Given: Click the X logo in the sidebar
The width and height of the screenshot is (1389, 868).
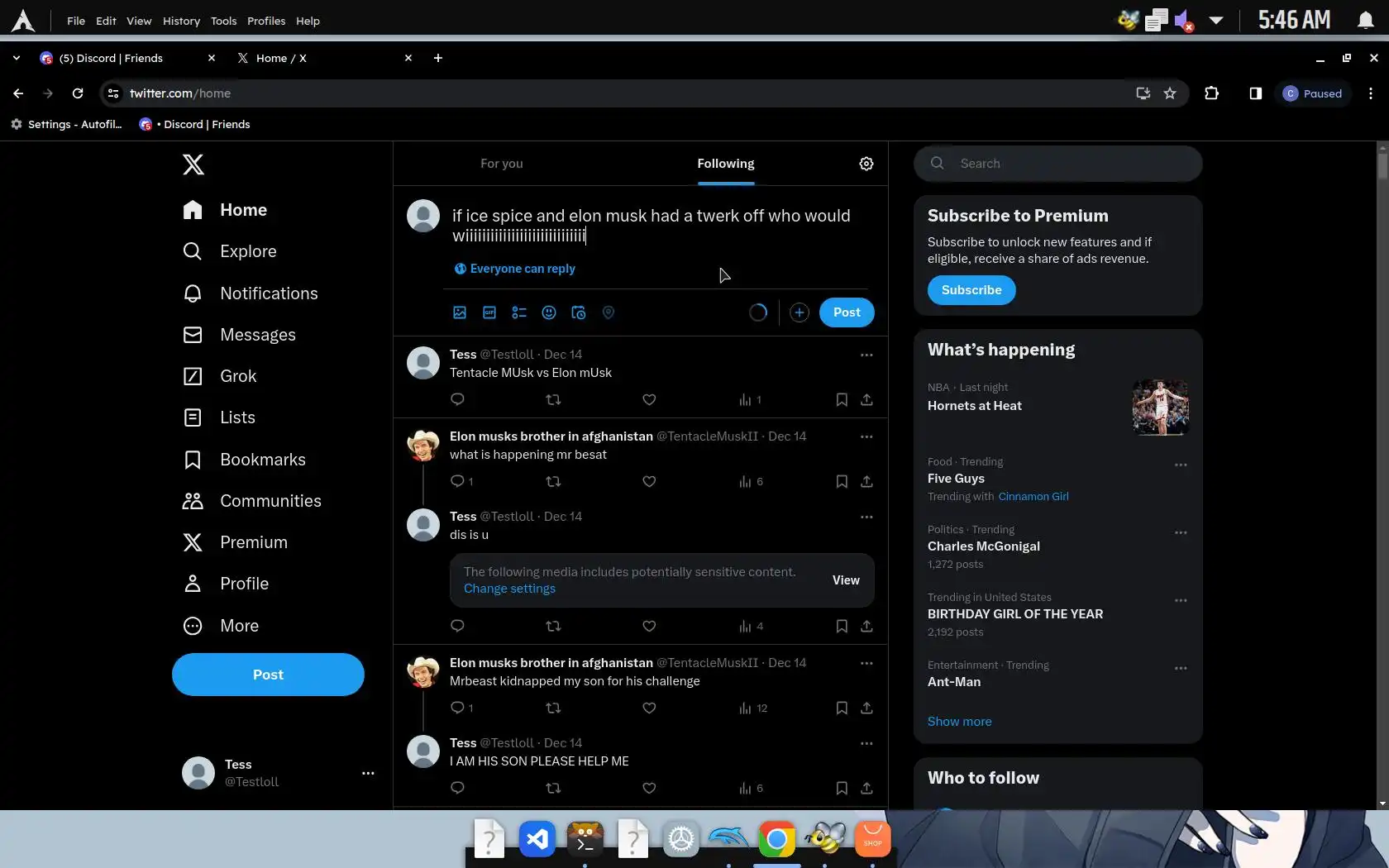Looking at the screenshot, I should coord(193,165).
